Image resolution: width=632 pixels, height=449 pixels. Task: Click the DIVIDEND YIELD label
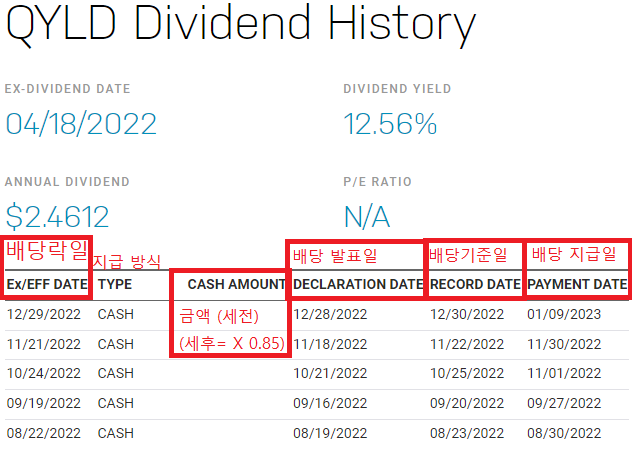pyautogui.click(x=397, y=89)
